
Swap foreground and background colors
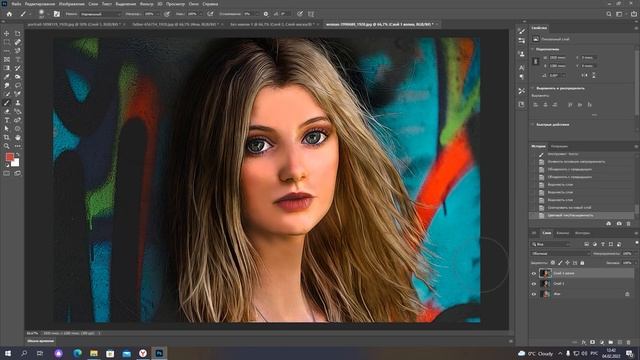click(18, 155)
